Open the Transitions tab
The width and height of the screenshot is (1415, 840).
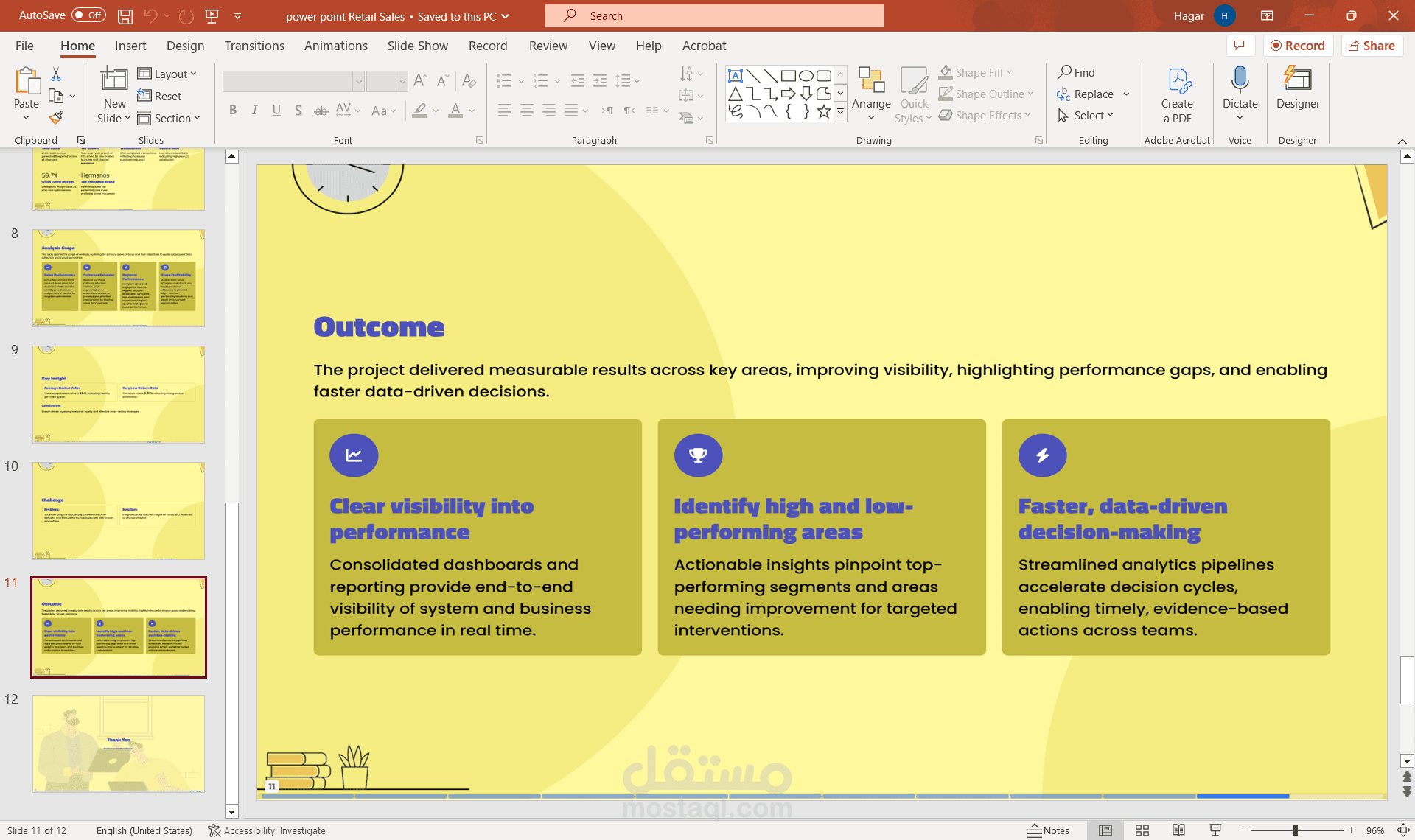click(254, 46)
